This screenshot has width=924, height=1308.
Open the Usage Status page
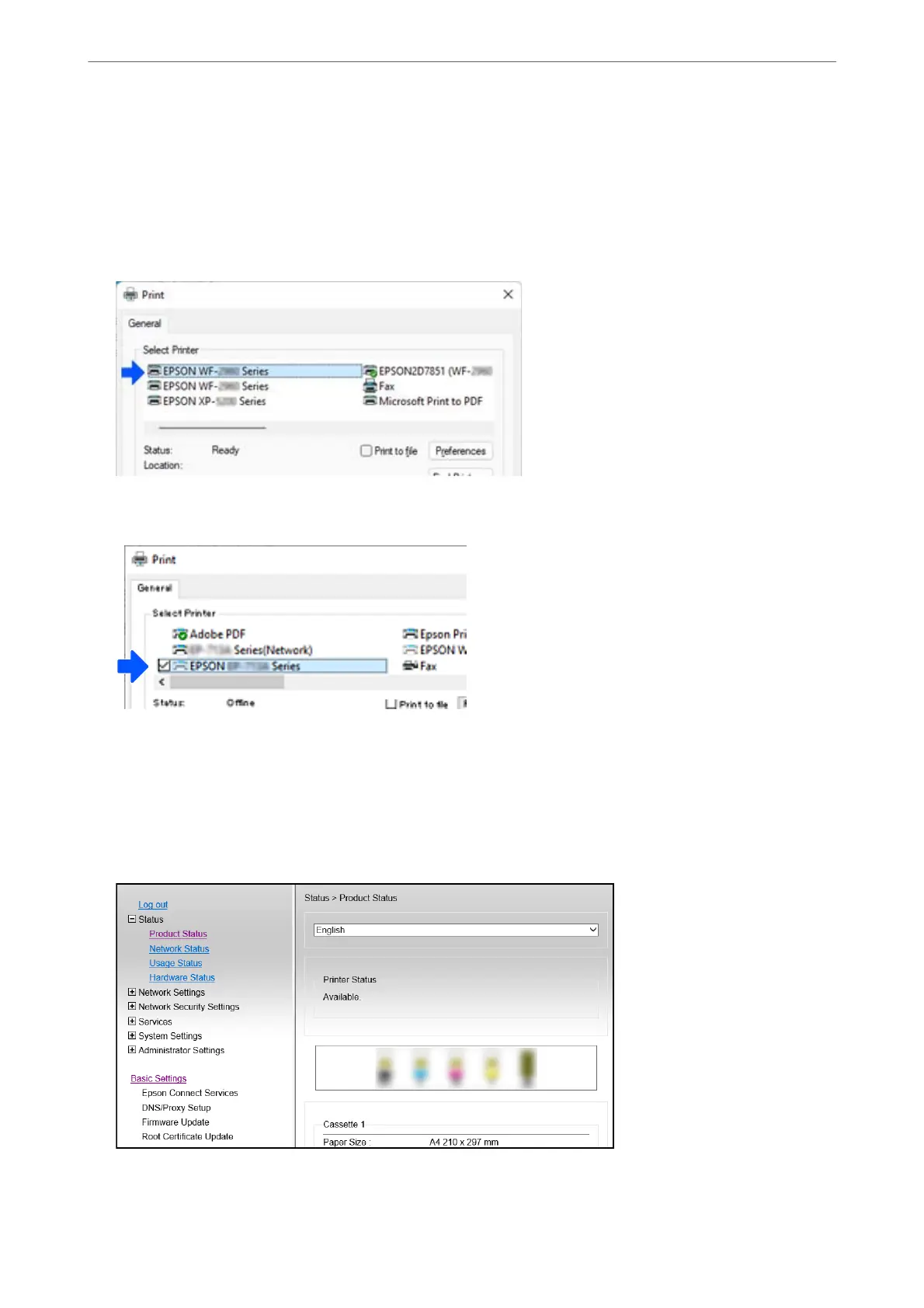click(x=175, y=963)
